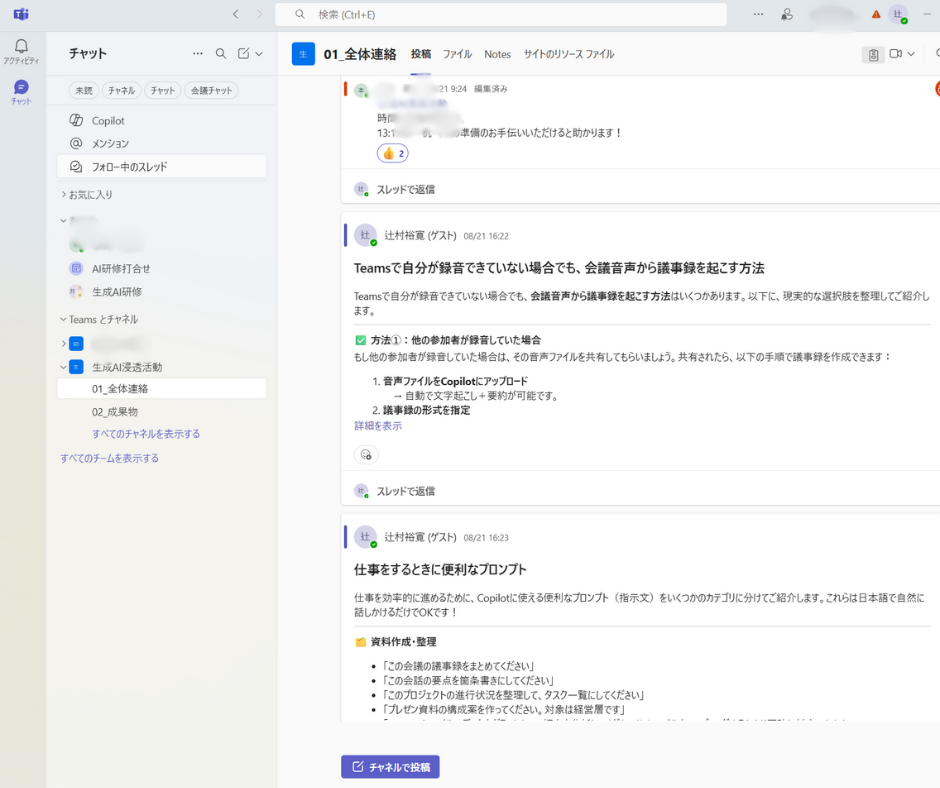Click the 検索 (Ctrl+E) search box
940x788 pixels.
tap(501, 14)
